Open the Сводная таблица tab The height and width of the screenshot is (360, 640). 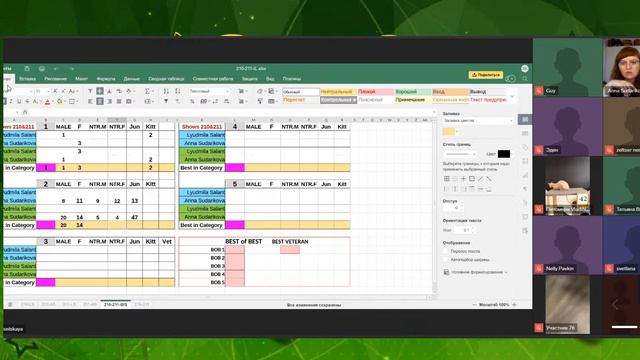[x=166, y=79]
